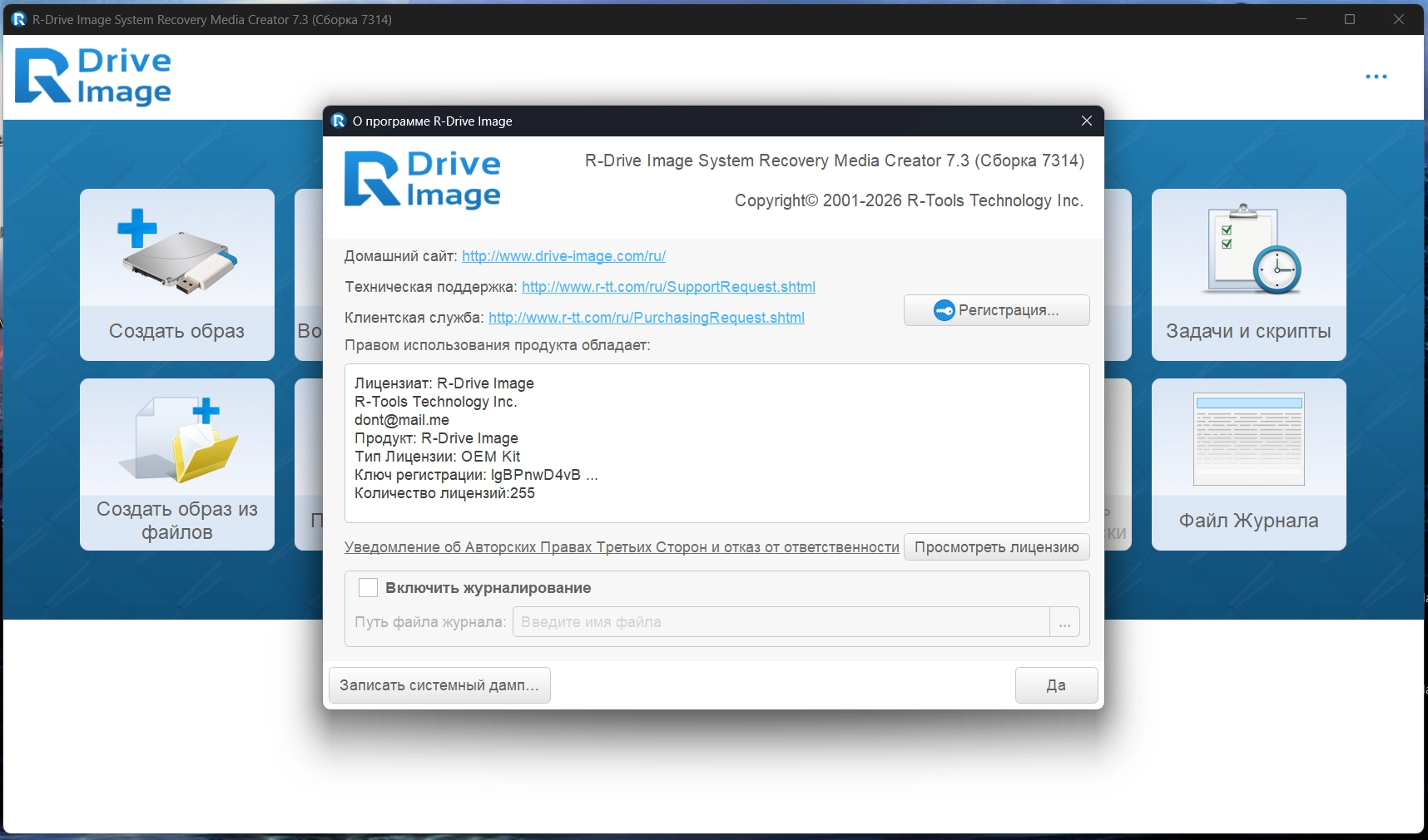Open the SupportRequest.shtml technical support link
Image resolution: width=1428 pixels, height=840 pixels.
tap(668, 287)
